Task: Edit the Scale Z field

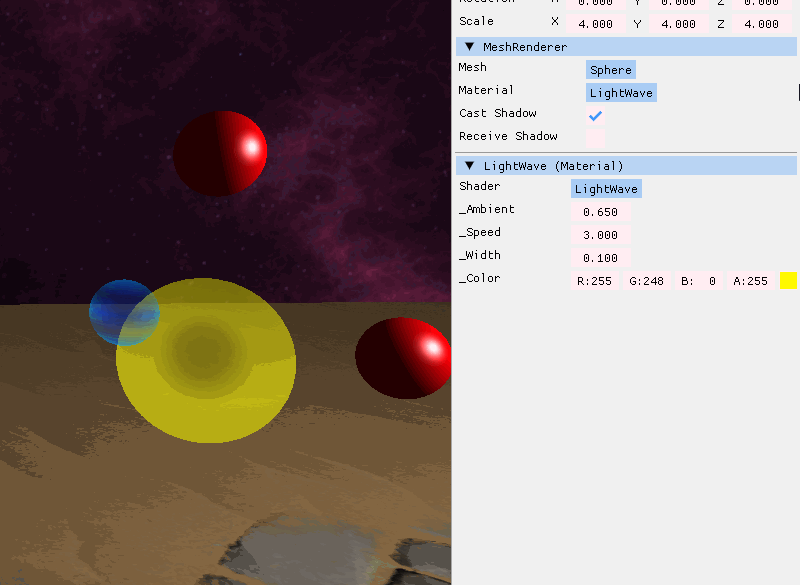Action: click(762, 23)
